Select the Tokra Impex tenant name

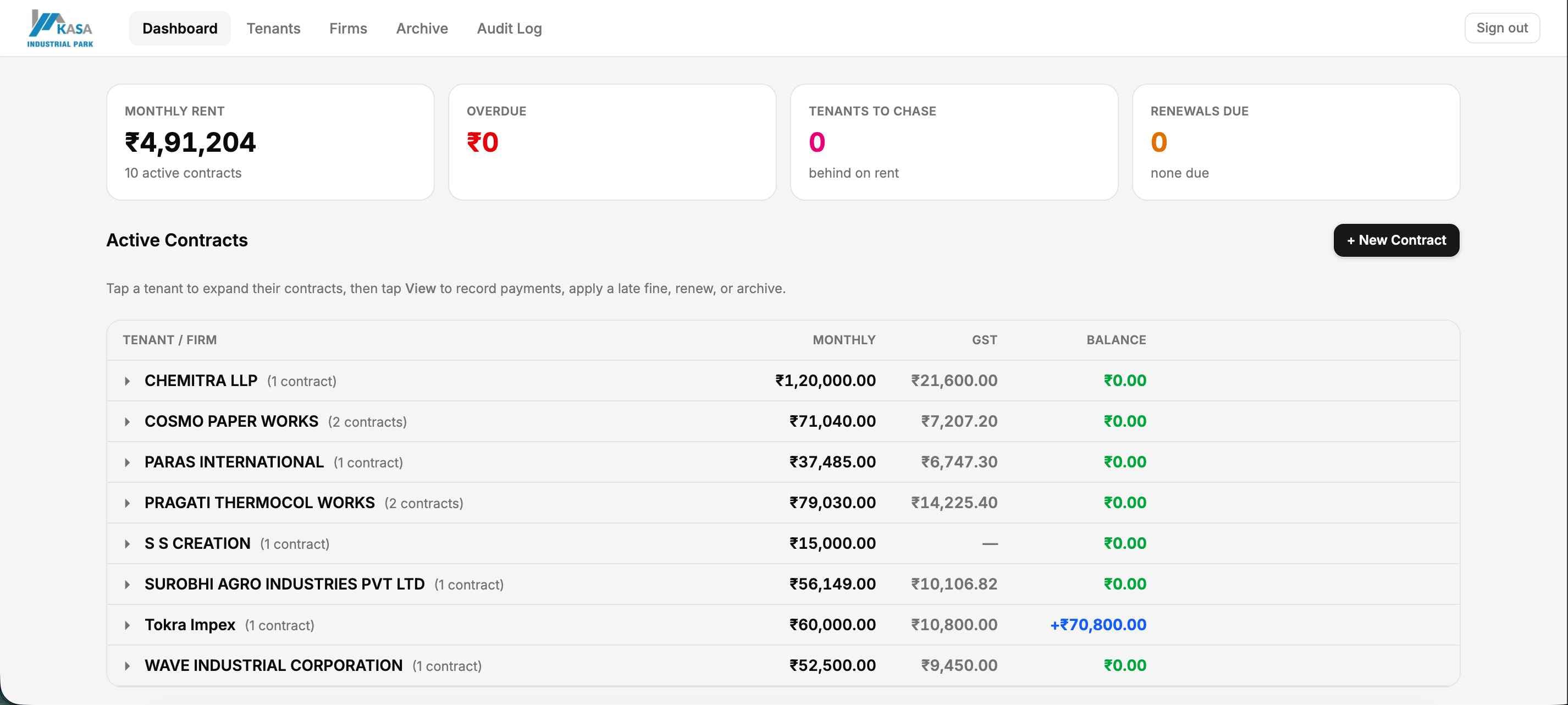click(x=190, y=625)
